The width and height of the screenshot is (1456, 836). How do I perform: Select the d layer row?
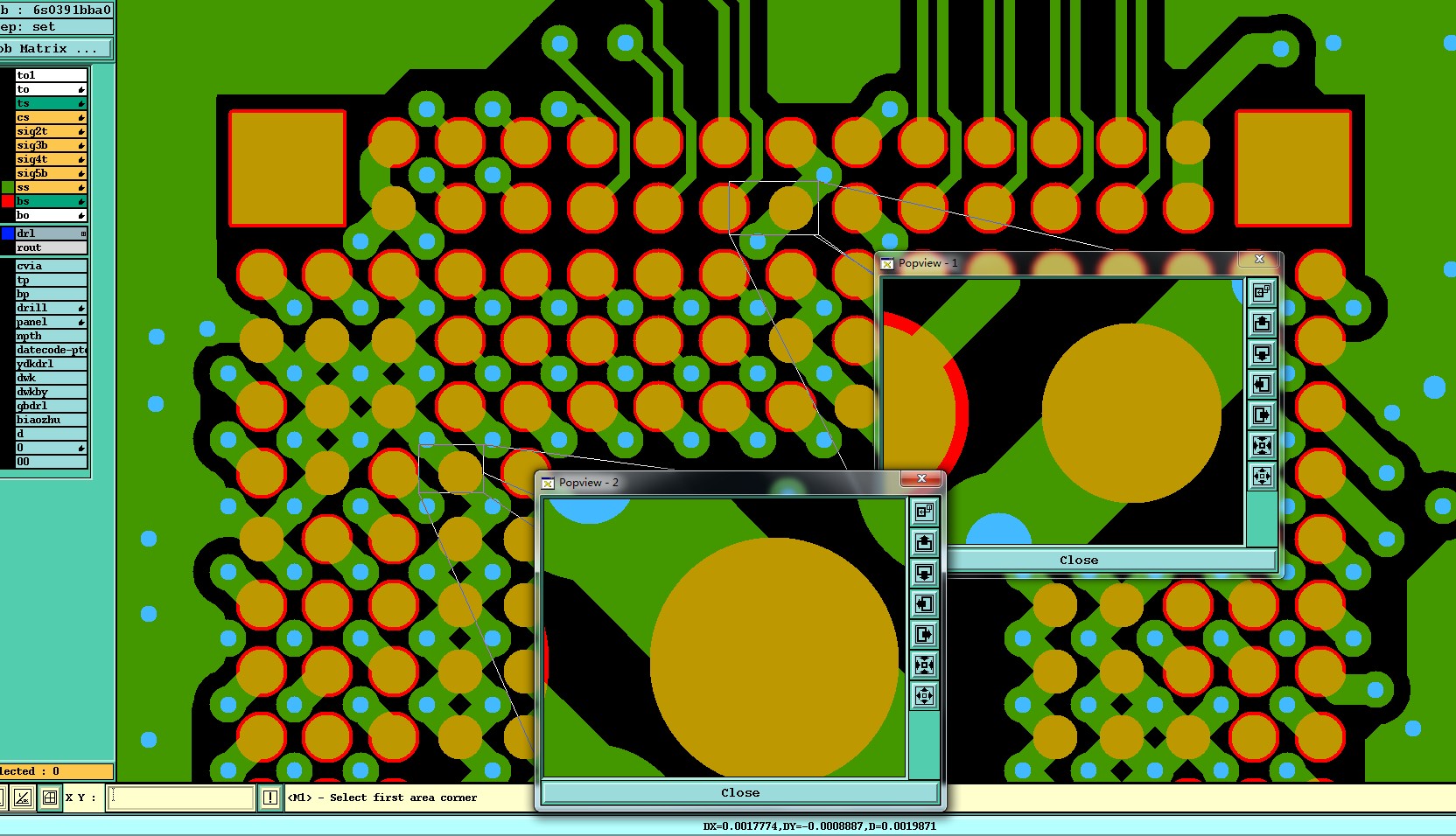tap(52, 434)
